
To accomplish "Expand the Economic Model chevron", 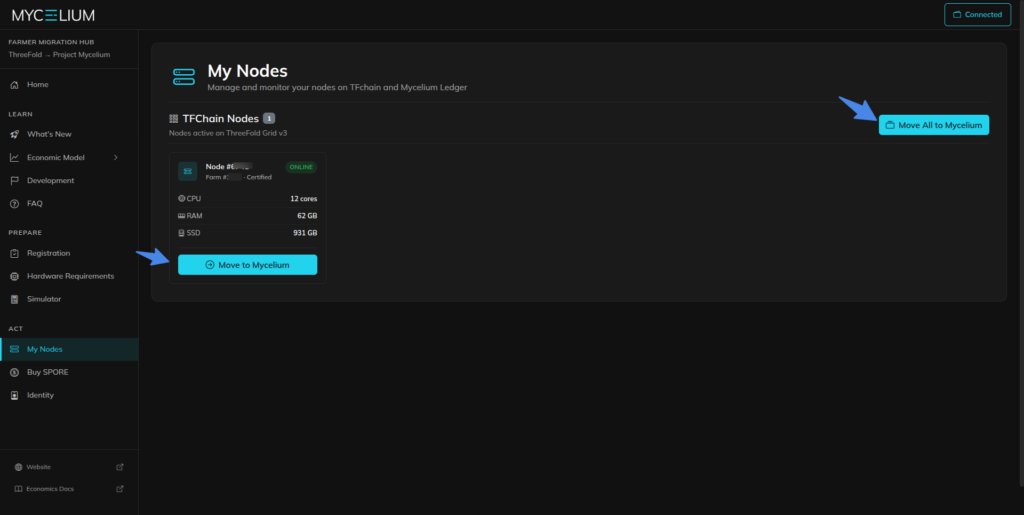I will pyautogui.click(x=116, y=157).
